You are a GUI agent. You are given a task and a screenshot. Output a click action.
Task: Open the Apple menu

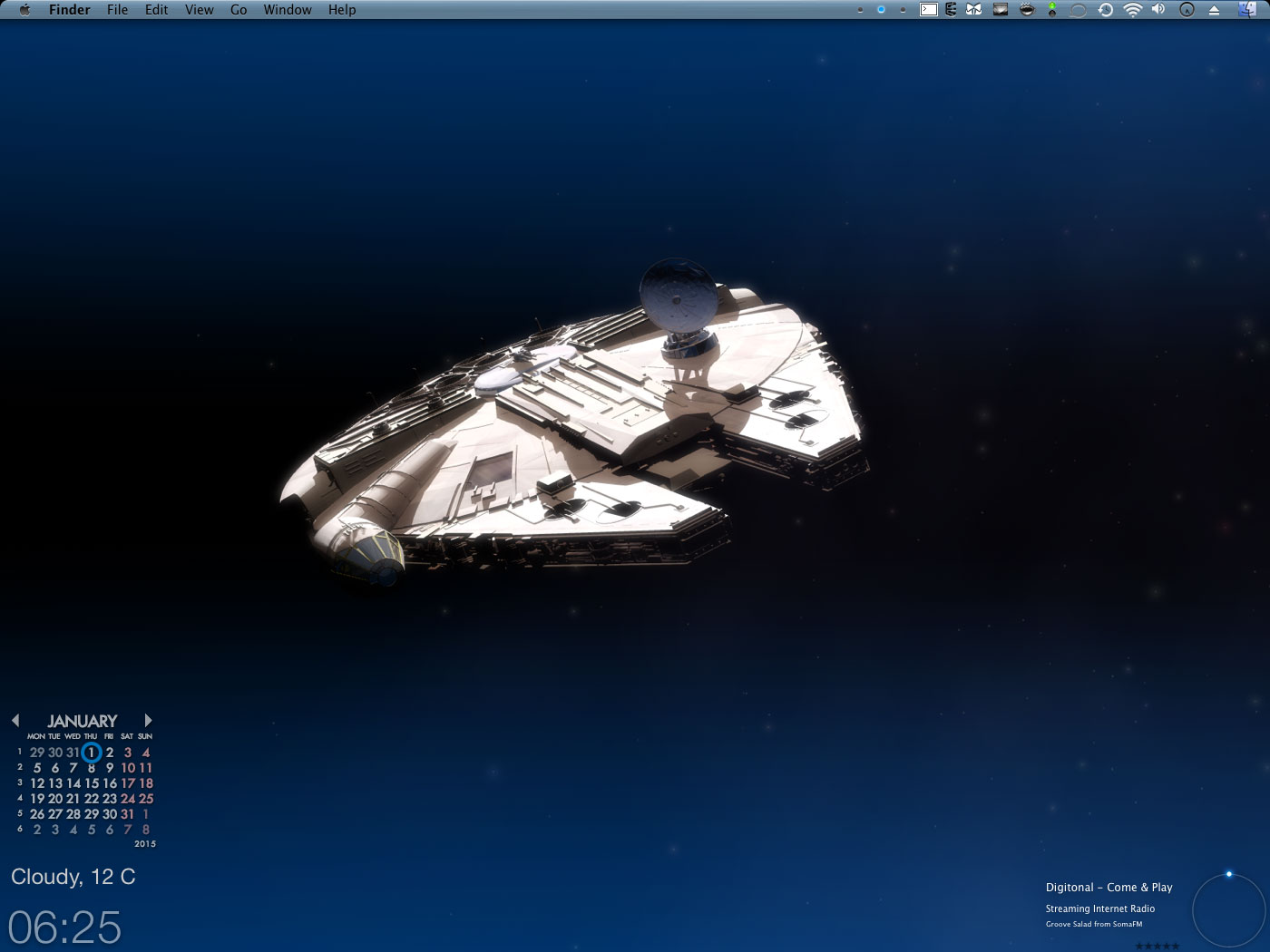(x=24, y=10)
